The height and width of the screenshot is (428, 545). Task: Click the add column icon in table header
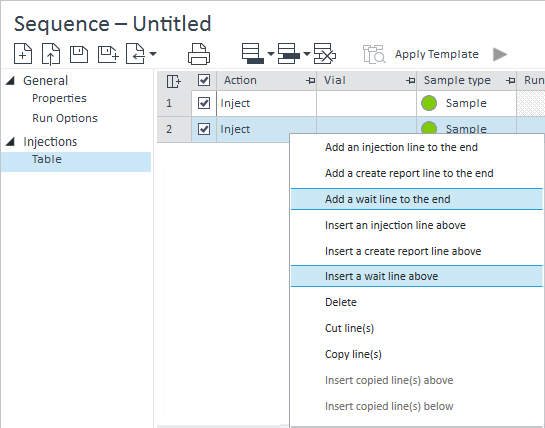173,81
